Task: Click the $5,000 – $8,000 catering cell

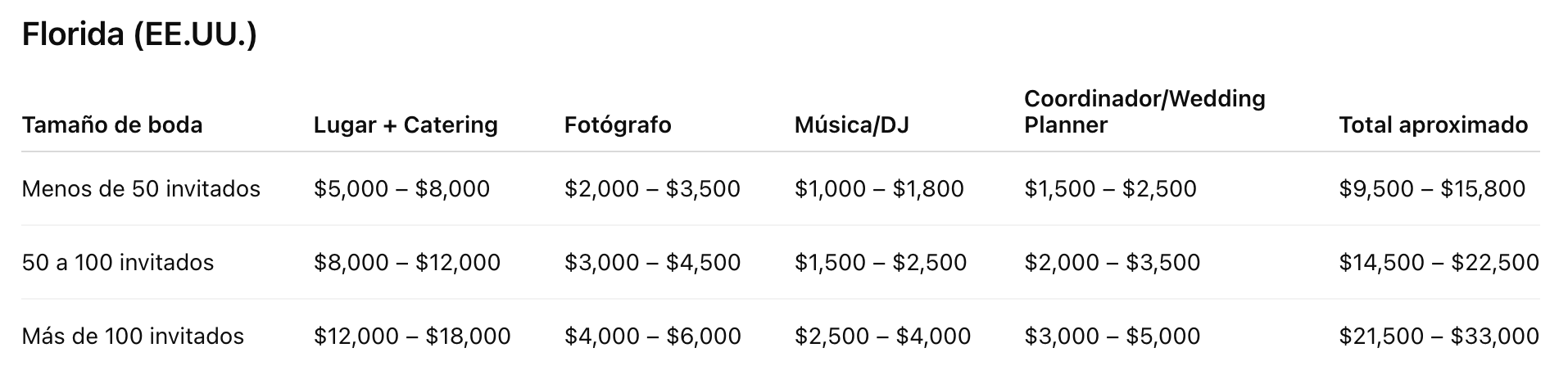Action: pyautogui.click(x=401, y=189)
